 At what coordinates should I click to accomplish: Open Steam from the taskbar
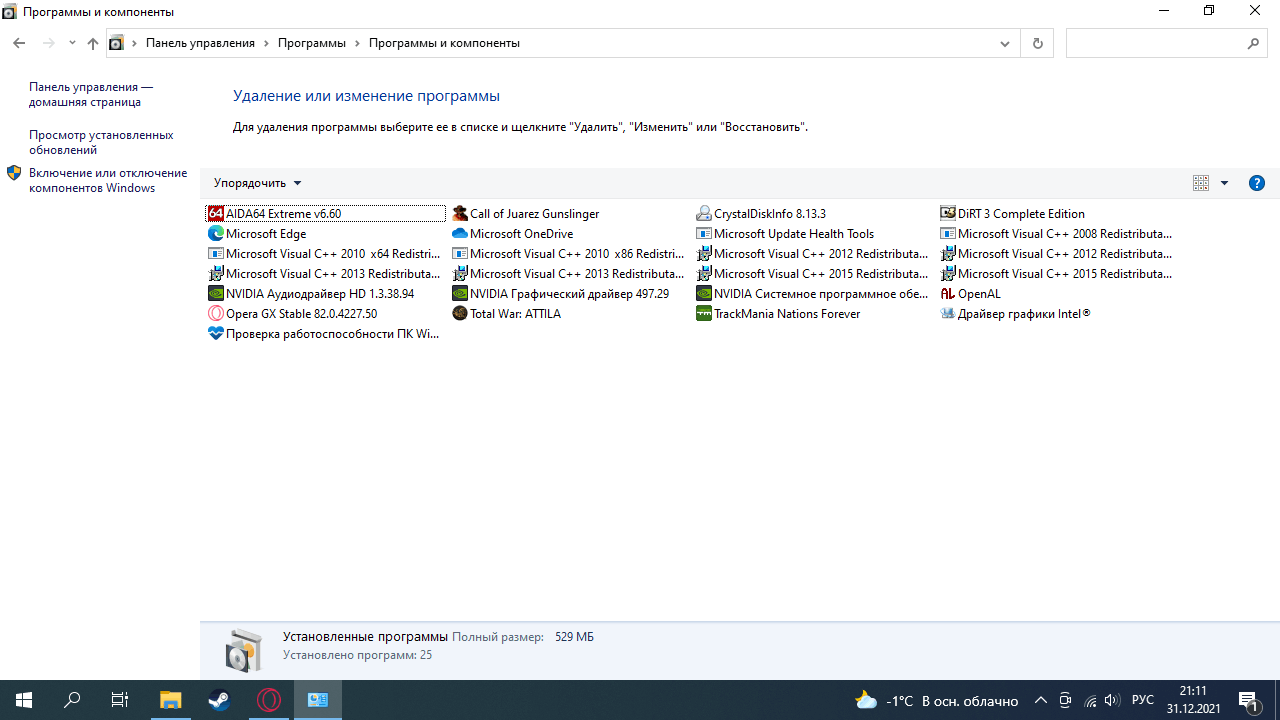pyautogui.click(x=220, y=700)
